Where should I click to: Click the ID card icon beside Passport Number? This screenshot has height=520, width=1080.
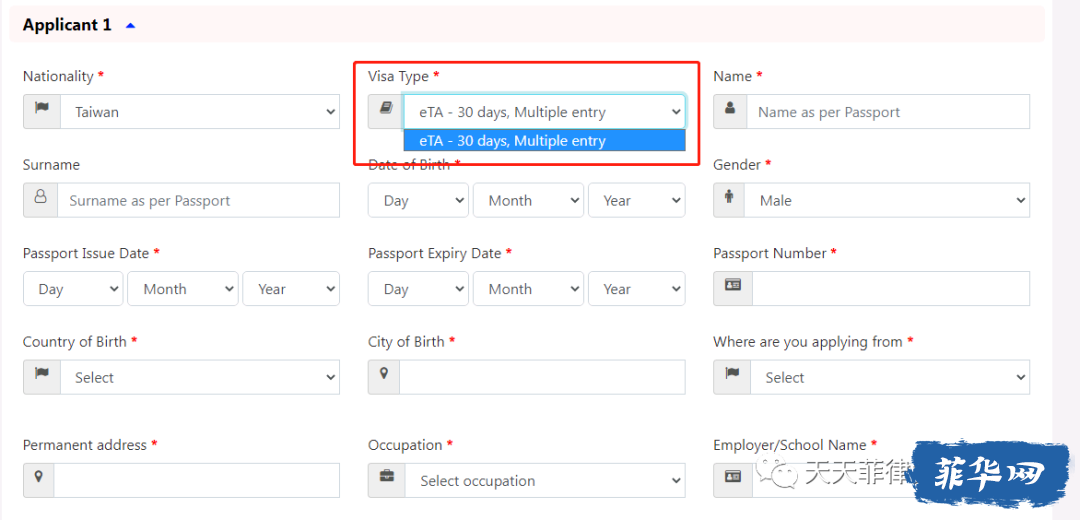click(x=733, y=284)
